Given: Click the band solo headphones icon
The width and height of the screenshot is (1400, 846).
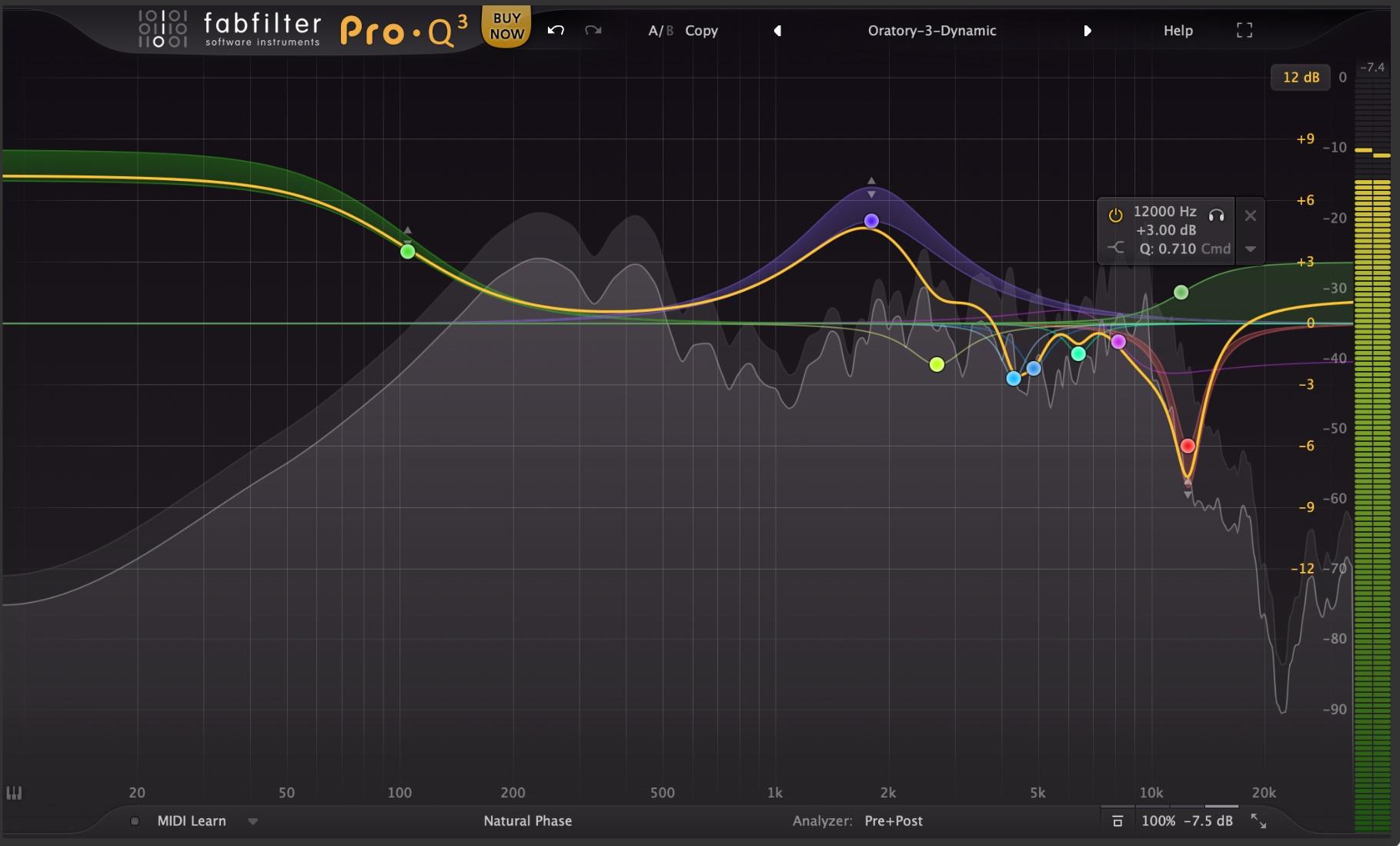Looking at the screenshot, I should tap(1216, 215).
